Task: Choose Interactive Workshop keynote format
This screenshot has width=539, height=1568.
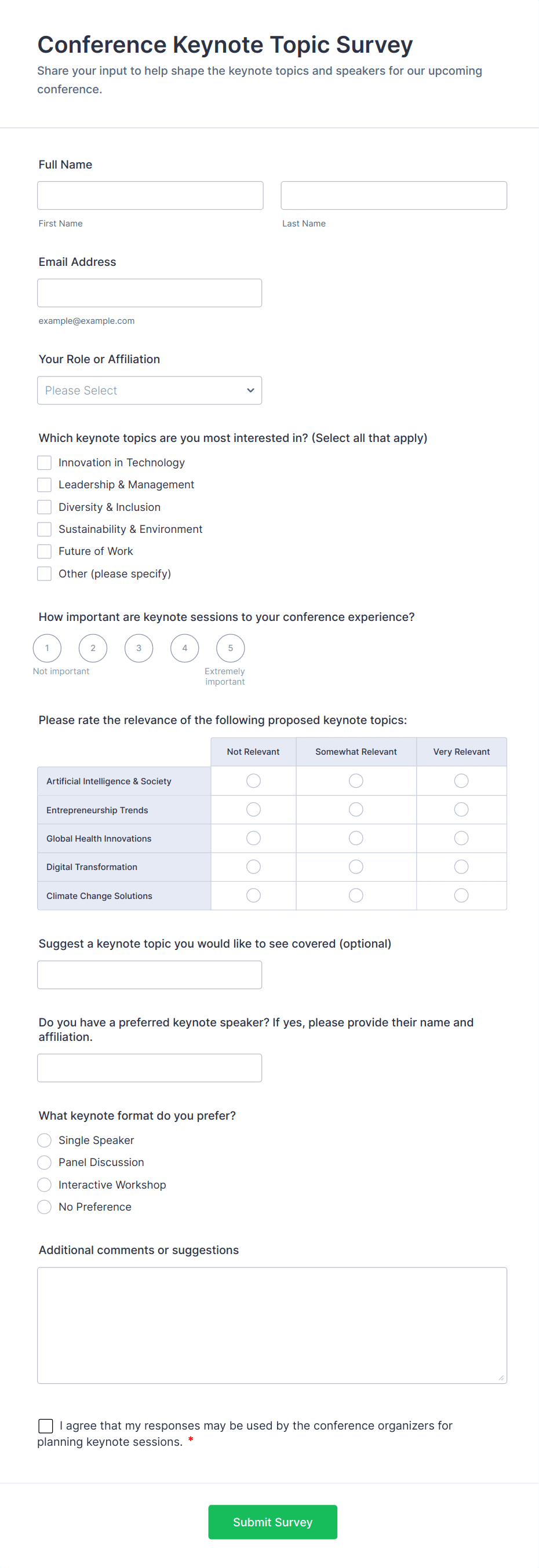Action: [45, 1185]
